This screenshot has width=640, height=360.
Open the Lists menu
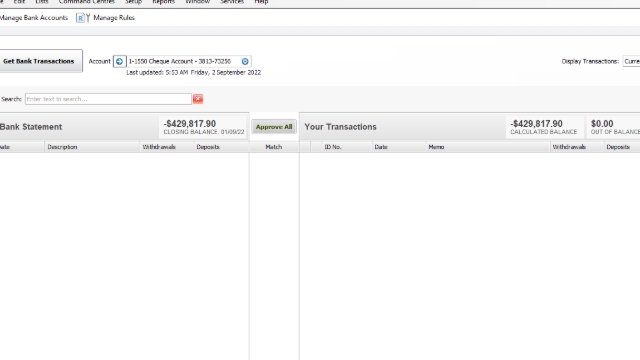click(x=42, y=2)
